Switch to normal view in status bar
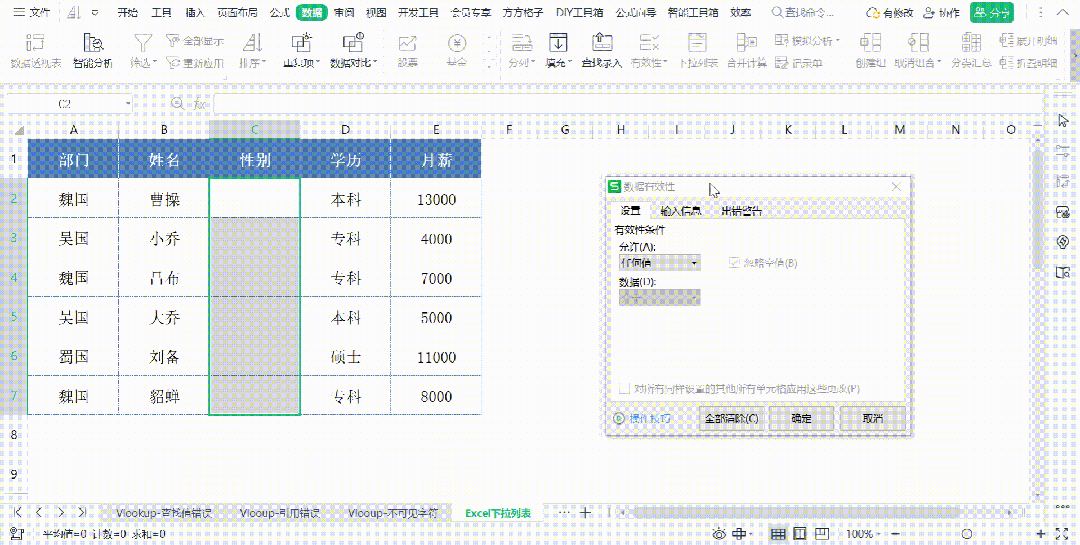 coord(778,534)
